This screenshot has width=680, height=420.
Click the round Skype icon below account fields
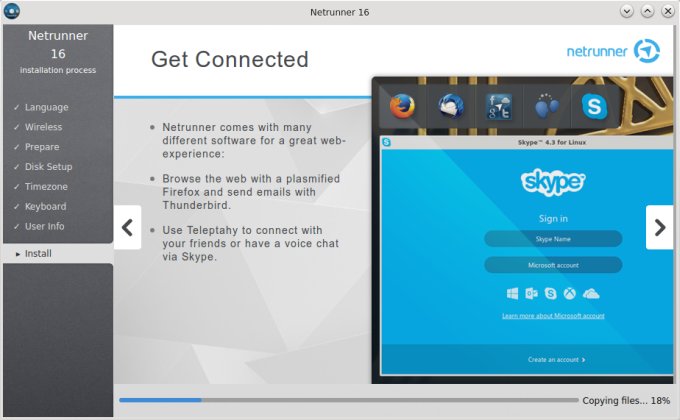click(550, 294)
